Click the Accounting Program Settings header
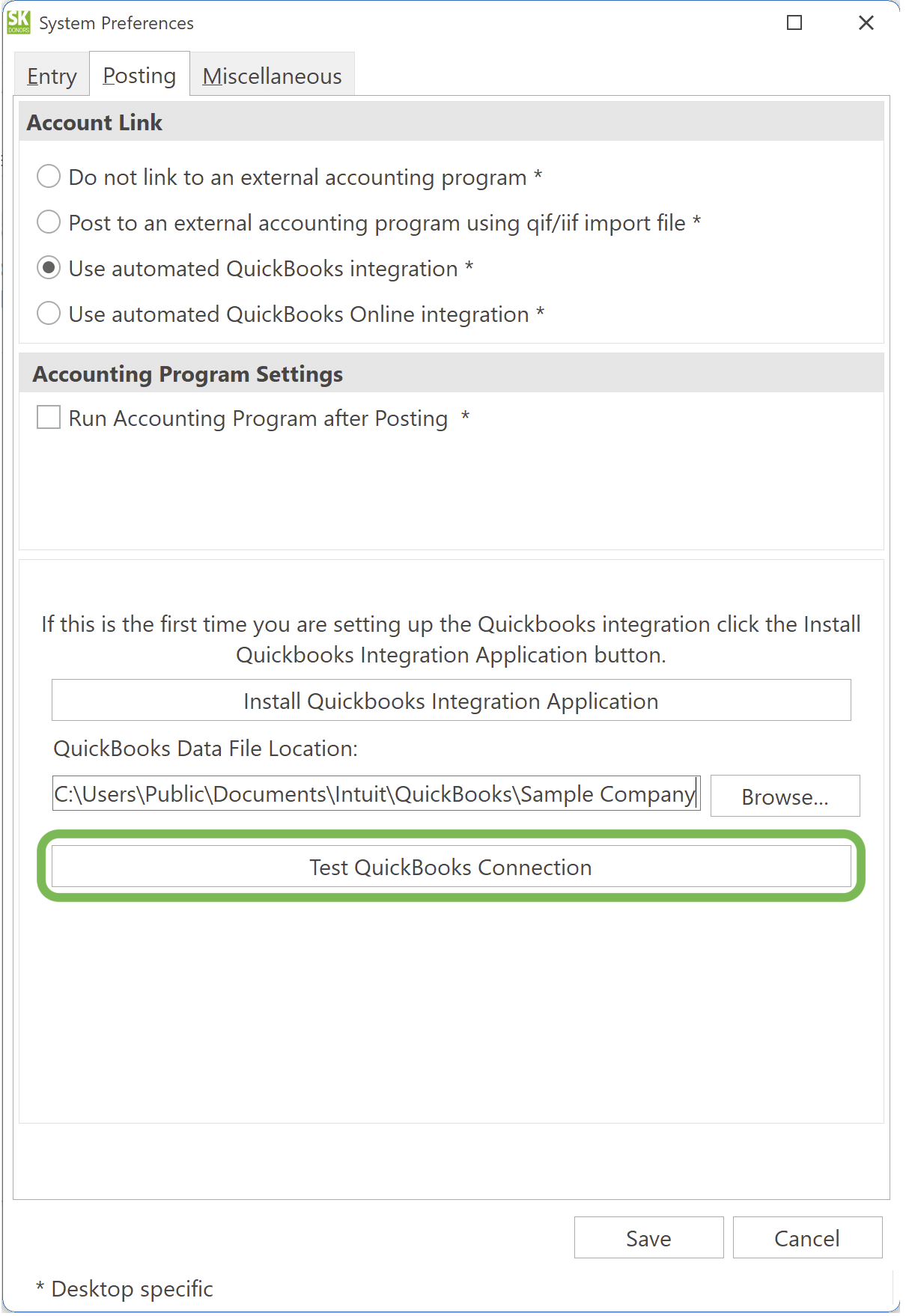The height and width of the screenshot is (1316, 906). 187,373
